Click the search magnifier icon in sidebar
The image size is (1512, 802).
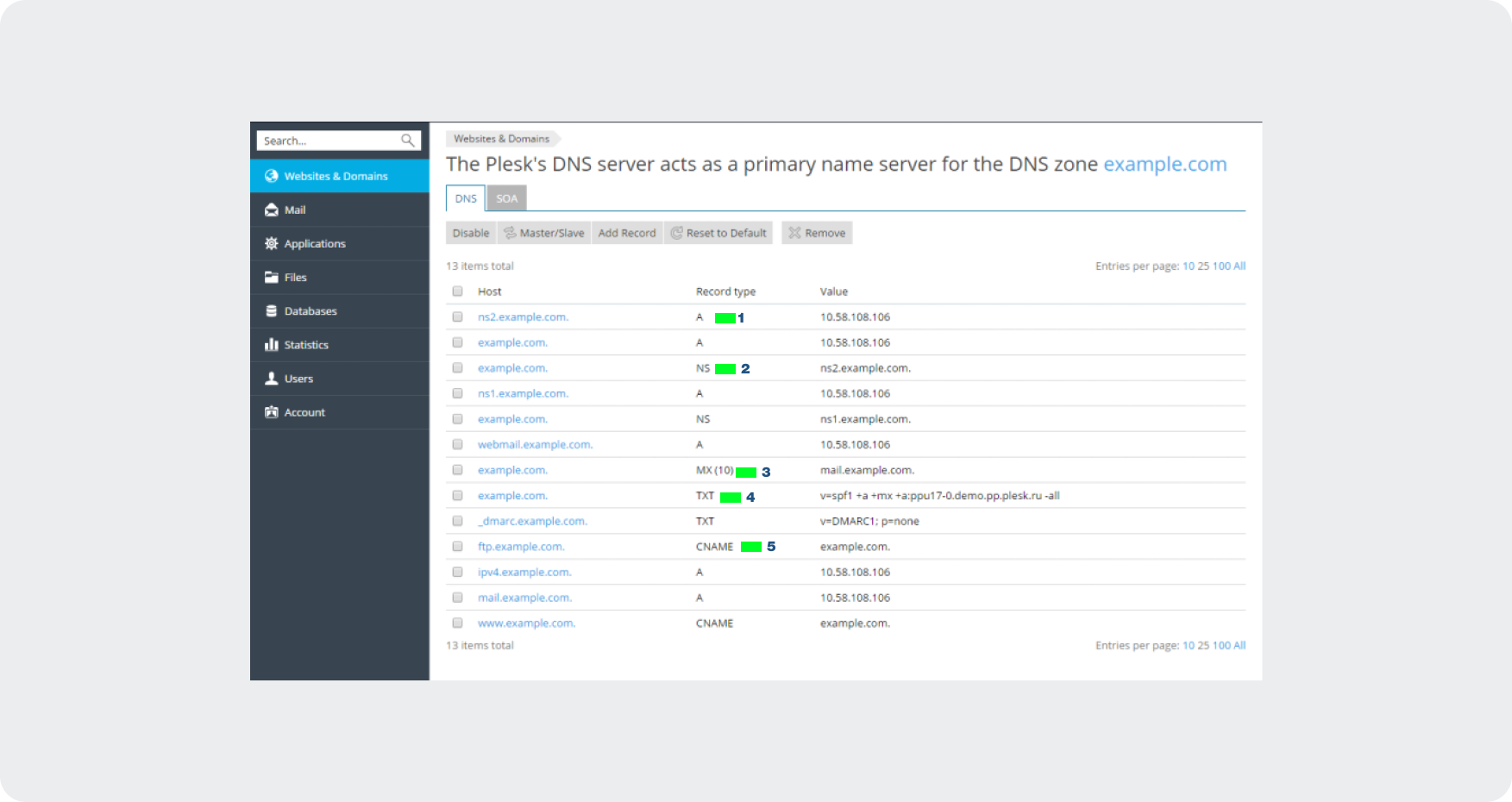408,141
